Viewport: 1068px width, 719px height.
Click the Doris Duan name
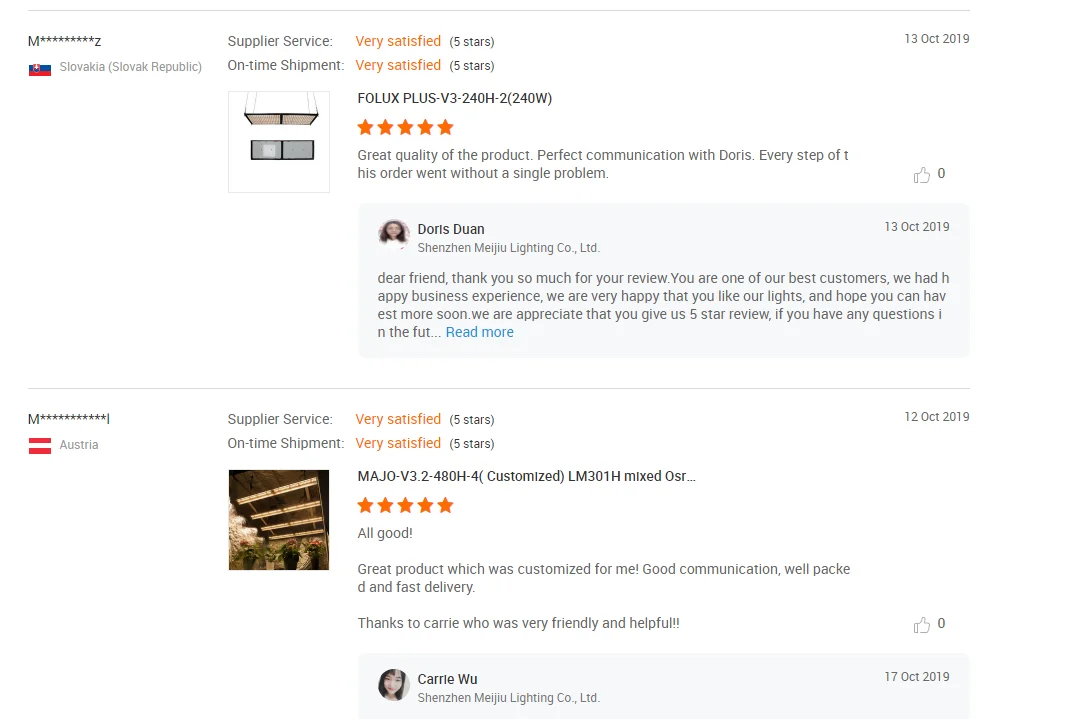pyautogui.click(x=450, y=229)
